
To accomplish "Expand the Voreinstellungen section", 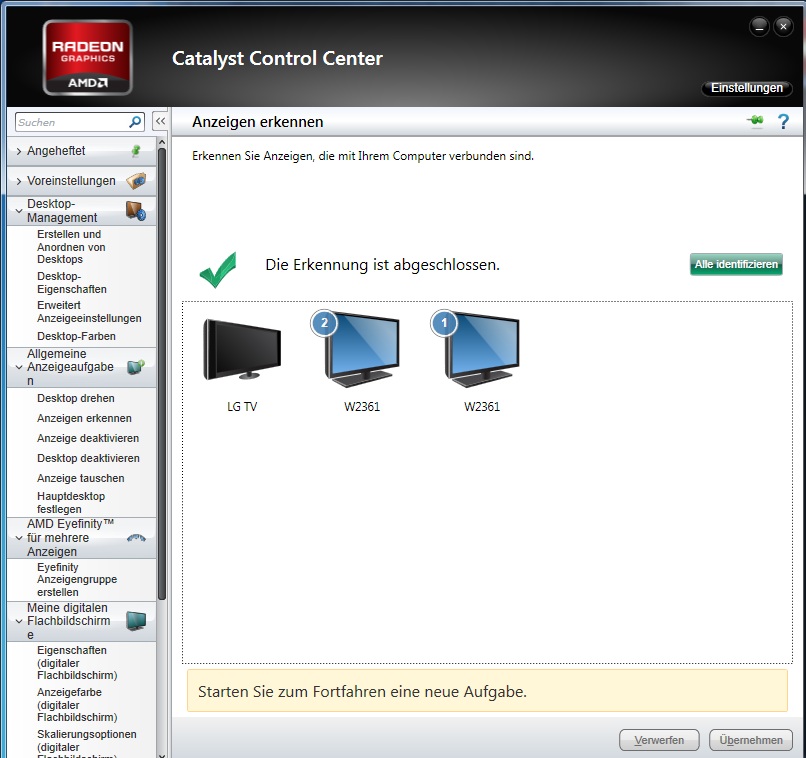I will [x=19, y=181].
